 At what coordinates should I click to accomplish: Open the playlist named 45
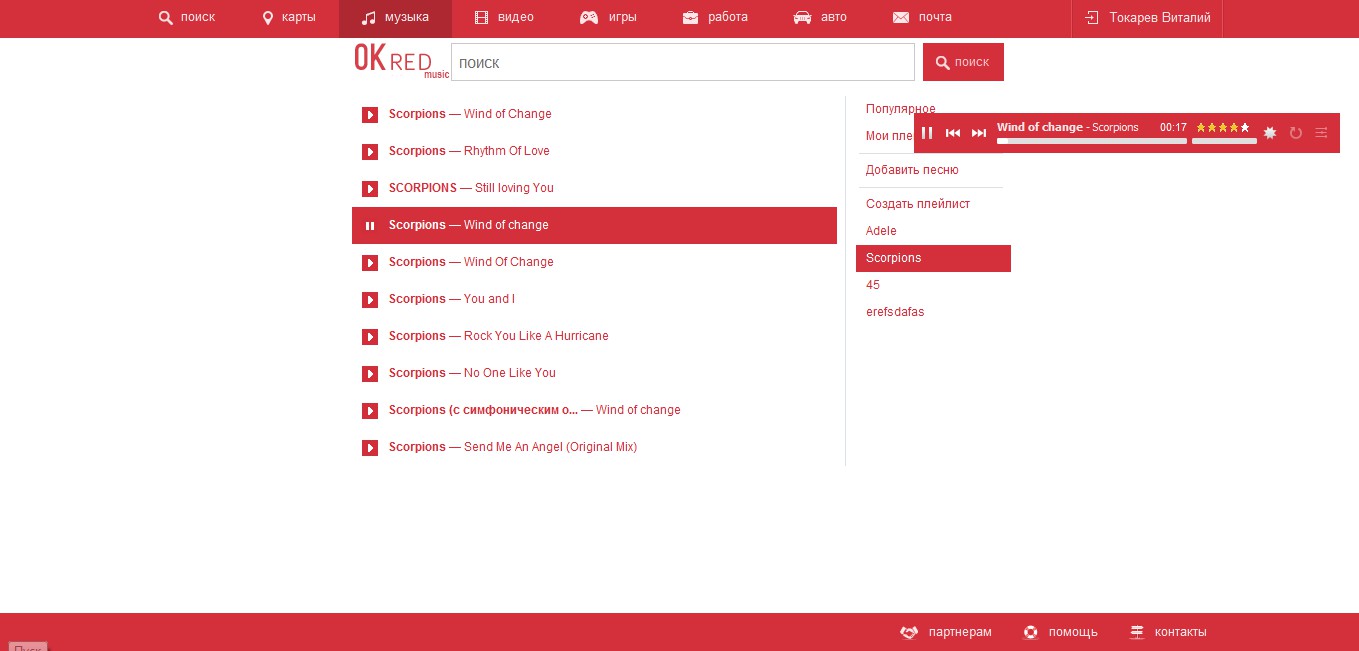[873, 285]
